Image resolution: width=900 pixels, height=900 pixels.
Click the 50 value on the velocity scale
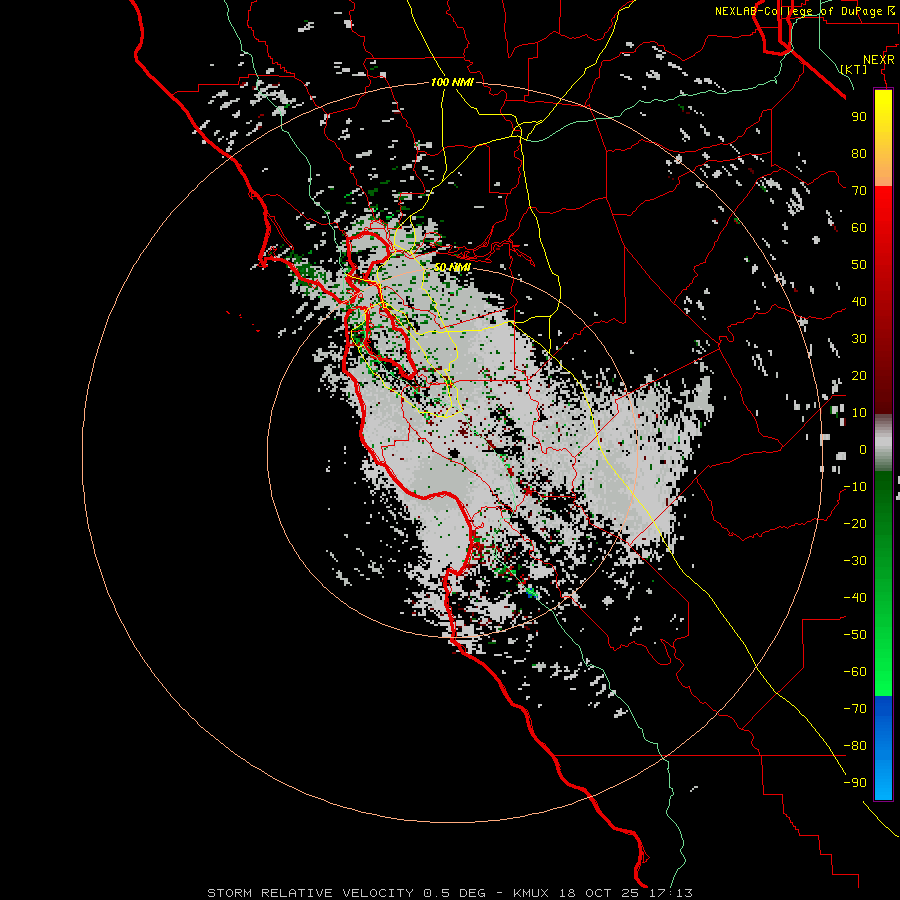[x=859, y=265]
